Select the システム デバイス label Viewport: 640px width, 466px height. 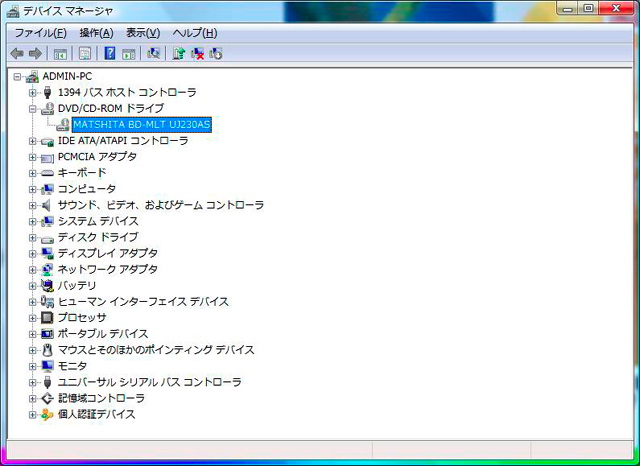98,222
